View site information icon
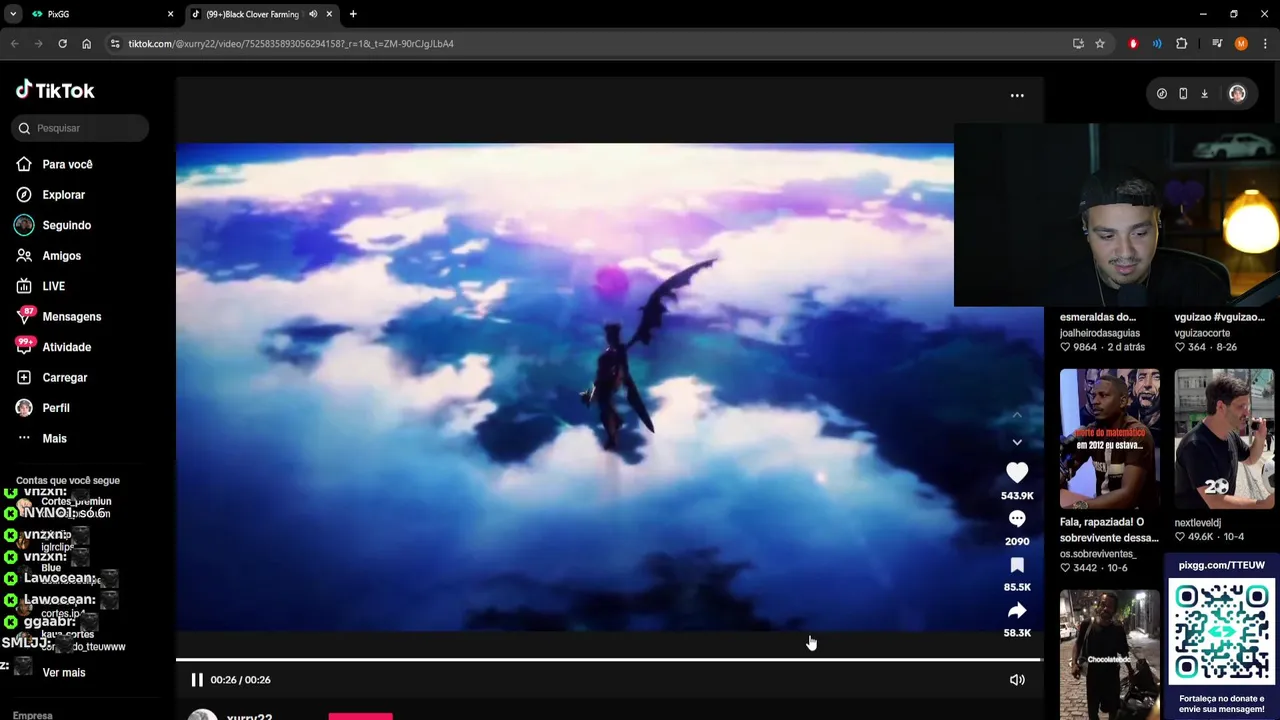1280x720 pixels. click(115, 44)
